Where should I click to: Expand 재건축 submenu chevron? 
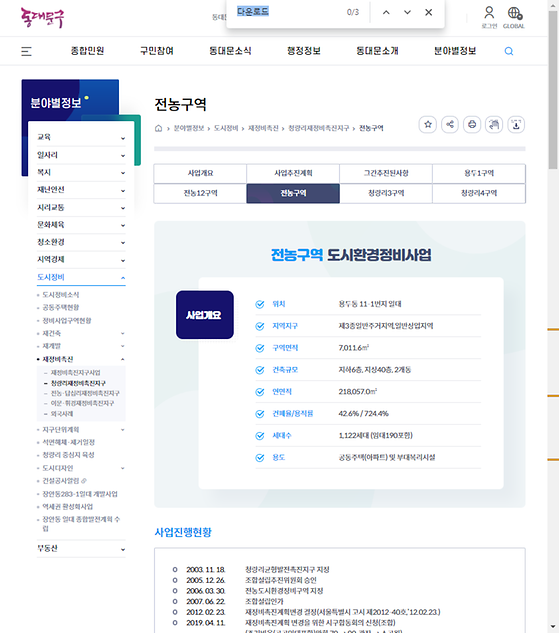(x=122, y=333)
